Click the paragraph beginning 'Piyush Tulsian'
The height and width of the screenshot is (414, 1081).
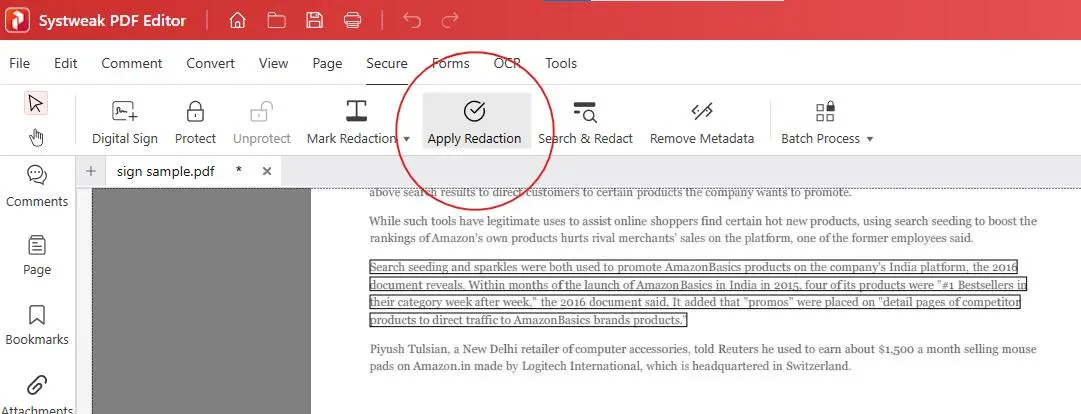(x=703, y=358)
